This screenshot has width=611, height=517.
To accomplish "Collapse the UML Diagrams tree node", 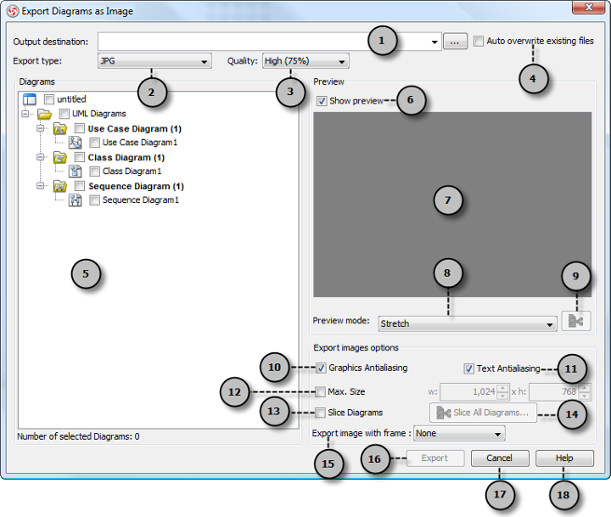I will coord(25,114).
